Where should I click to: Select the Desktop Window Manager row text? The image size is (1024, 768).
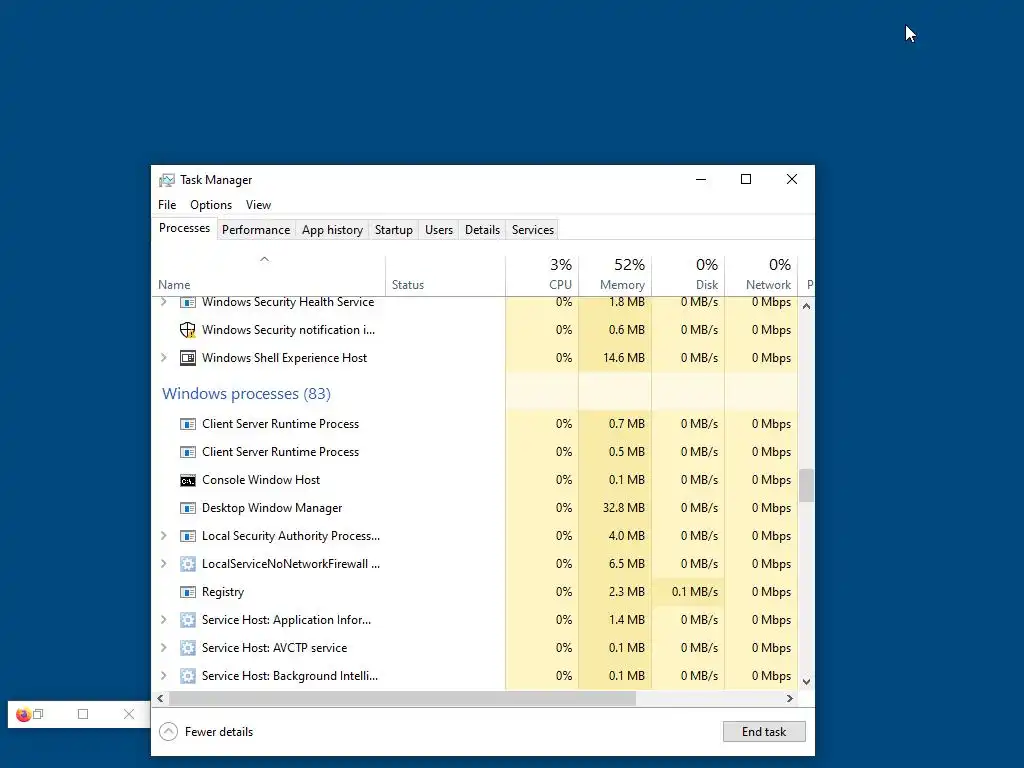[x=272, y=508]
